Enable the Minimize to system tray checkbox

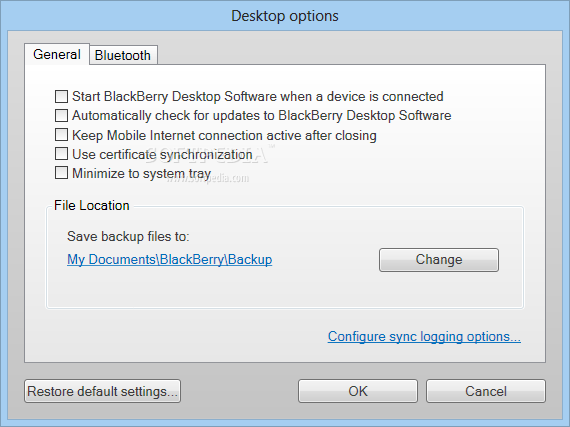tap(61, 173)
